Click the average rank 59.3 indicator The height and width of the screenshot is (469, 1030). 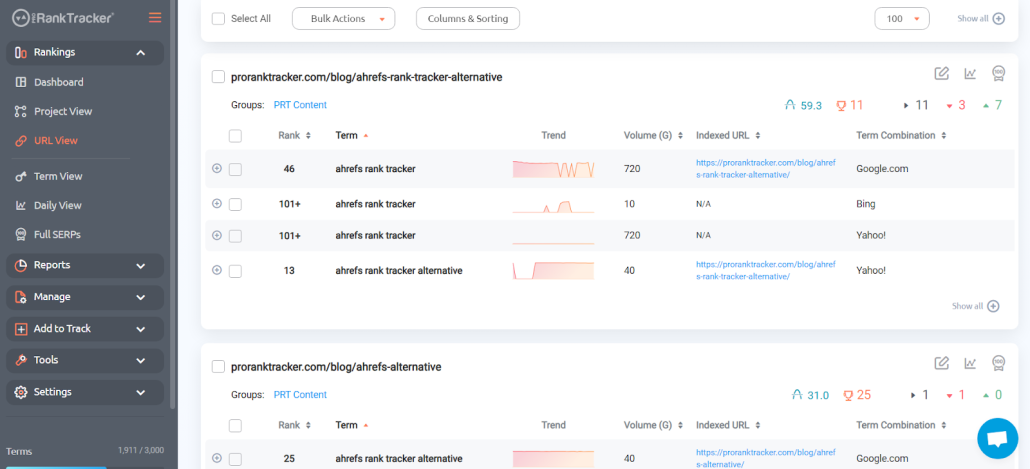pos(803,105)
